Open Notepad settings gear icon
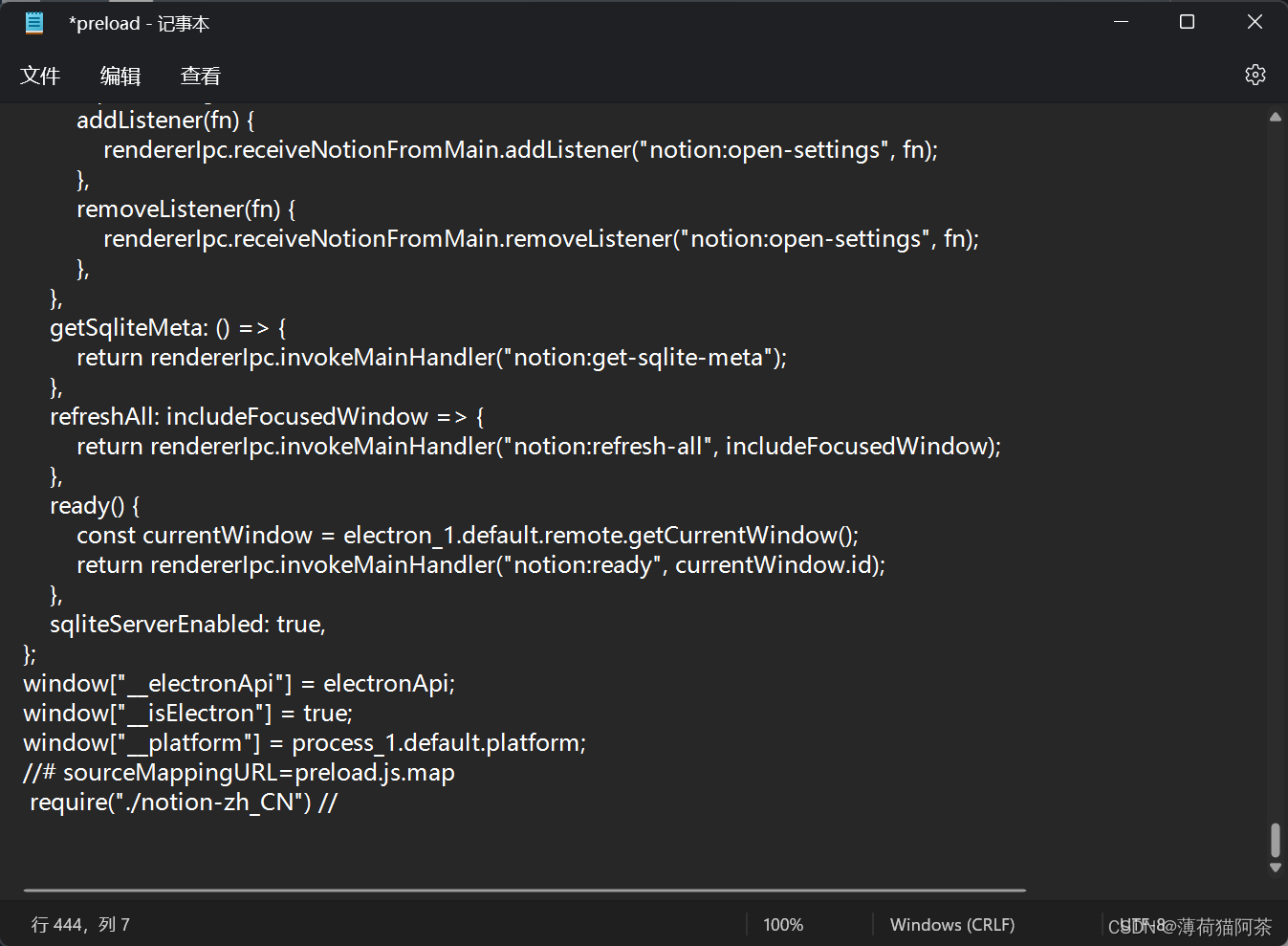This screenshot has height=946, width=1288. click(1255, 75)
